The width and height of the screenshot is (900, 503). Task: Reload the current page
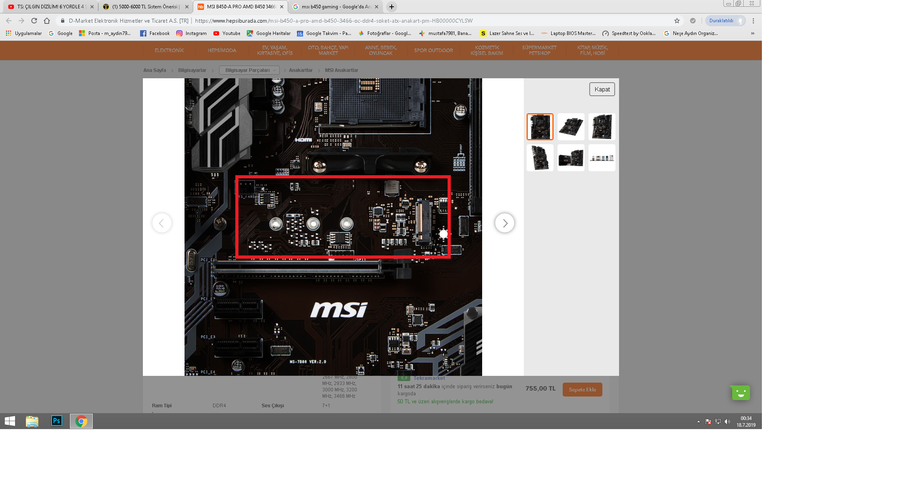point(34,21)
